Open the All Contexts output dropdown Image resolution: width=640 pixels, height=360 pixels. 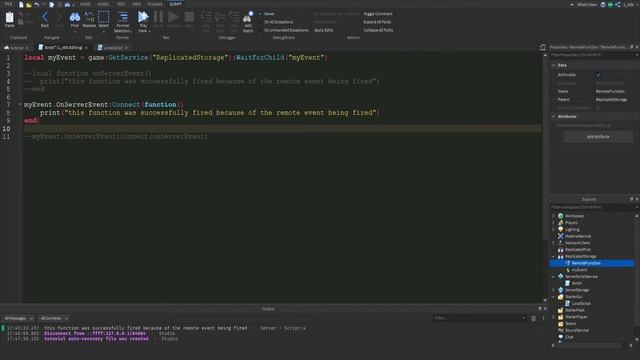[54, 318]
